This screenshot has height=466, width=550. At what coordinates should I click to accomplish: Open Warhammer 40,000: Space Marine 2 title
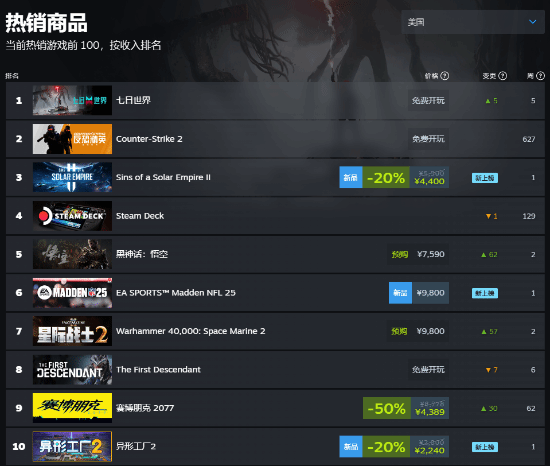click(190, 331)
